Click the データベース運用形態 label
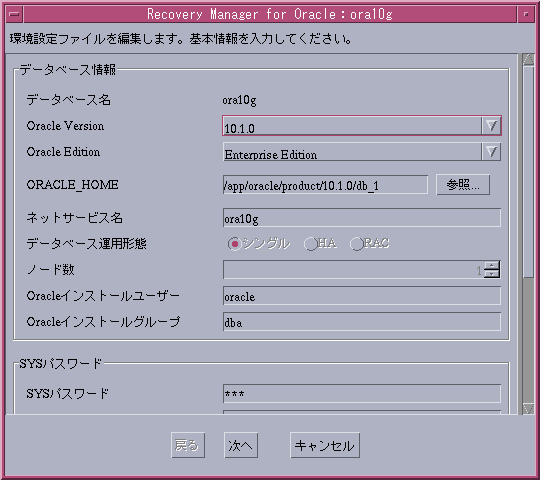The height and width of the screenshot is (480, 540). 86,244
